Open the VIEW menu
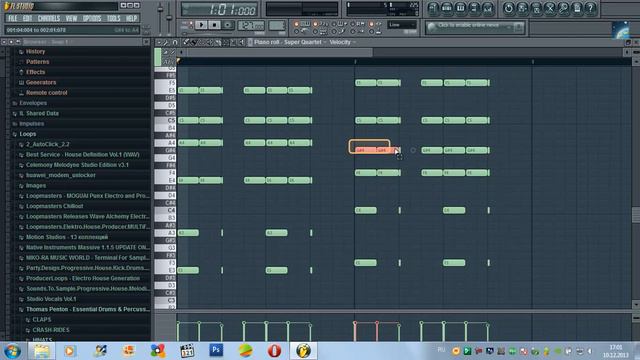 tap(71, 18)
